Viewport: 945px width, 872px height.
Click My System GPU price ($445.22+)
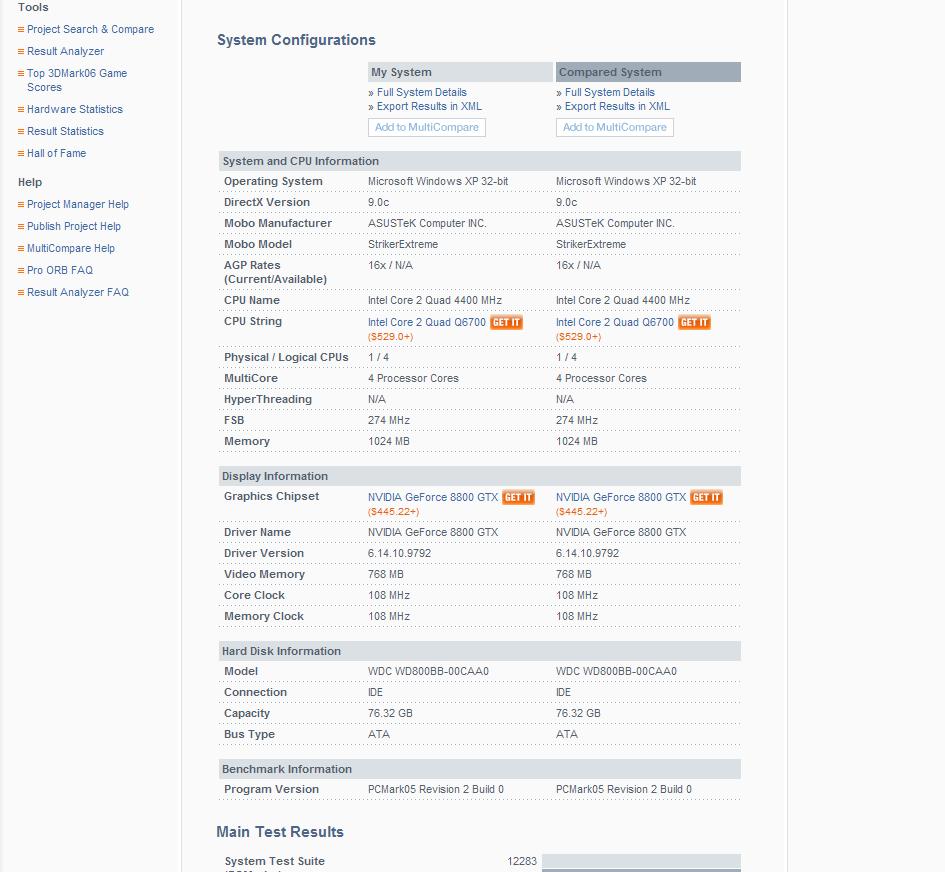click(394, 512)
